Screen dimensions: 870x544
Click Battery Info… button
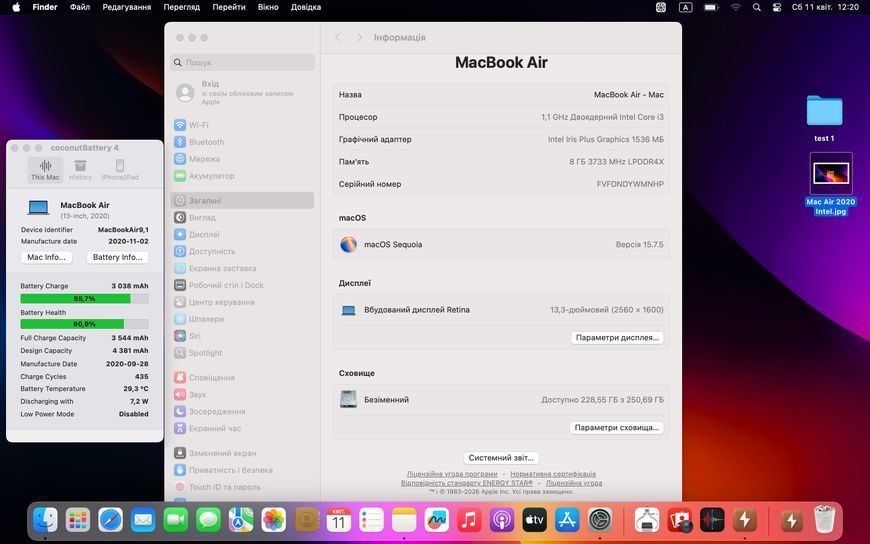(x=117, y=257)
